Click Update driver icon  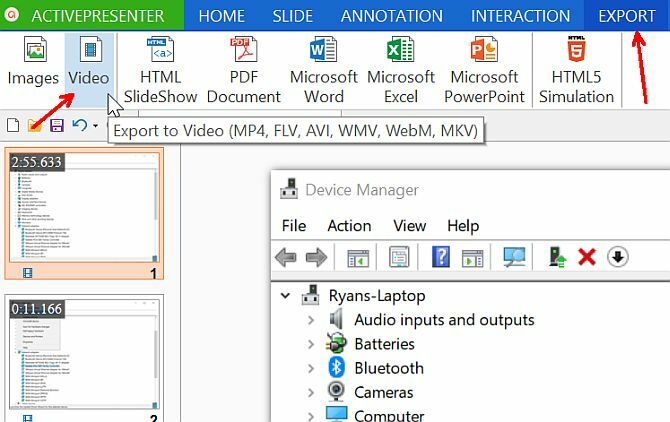coord(557,258)
